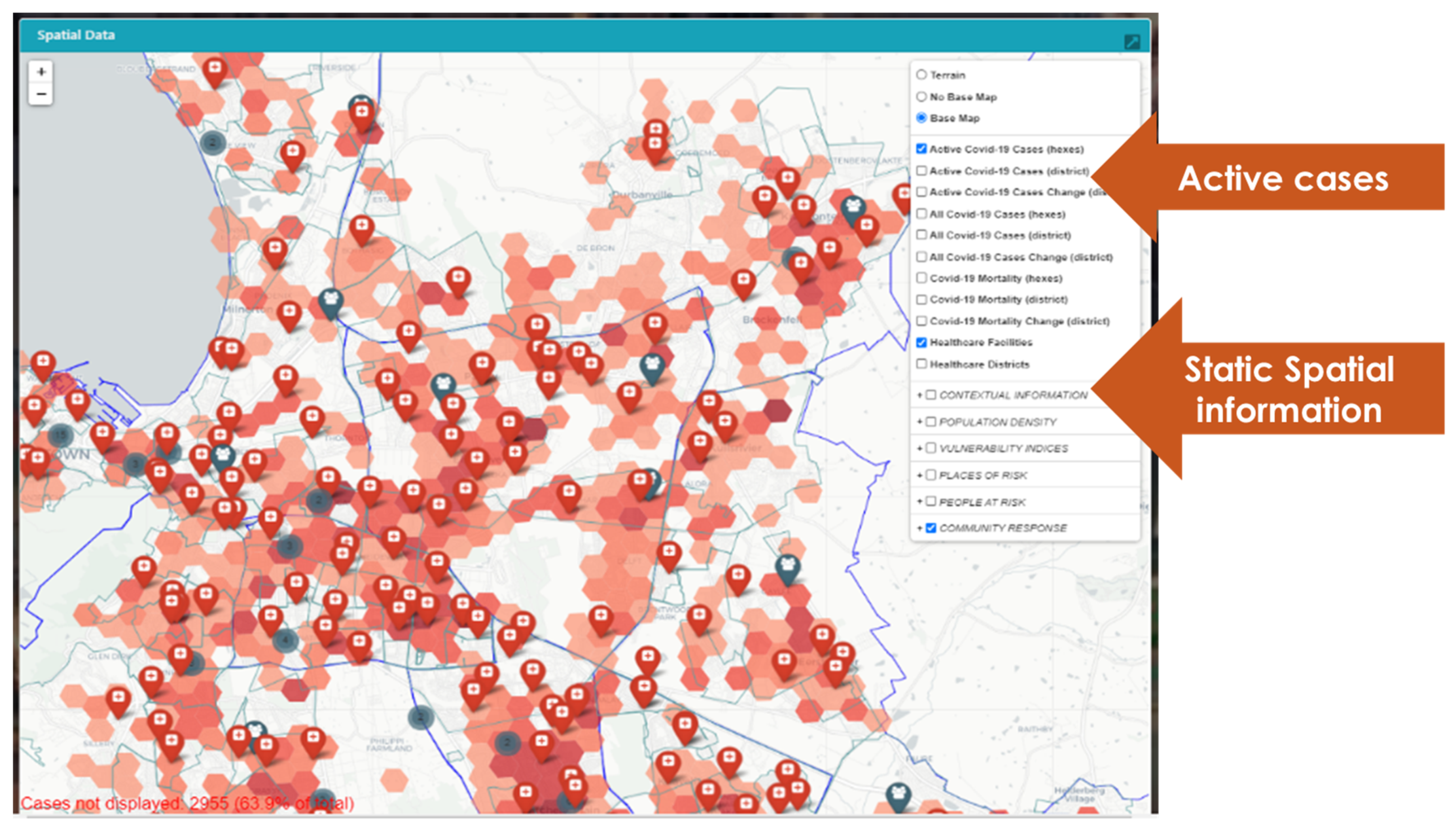The height and width of the screenshot is (830, 1456).
Task: Expand the VULNERABILITY INDICES group
Action: tap(919, 448)
